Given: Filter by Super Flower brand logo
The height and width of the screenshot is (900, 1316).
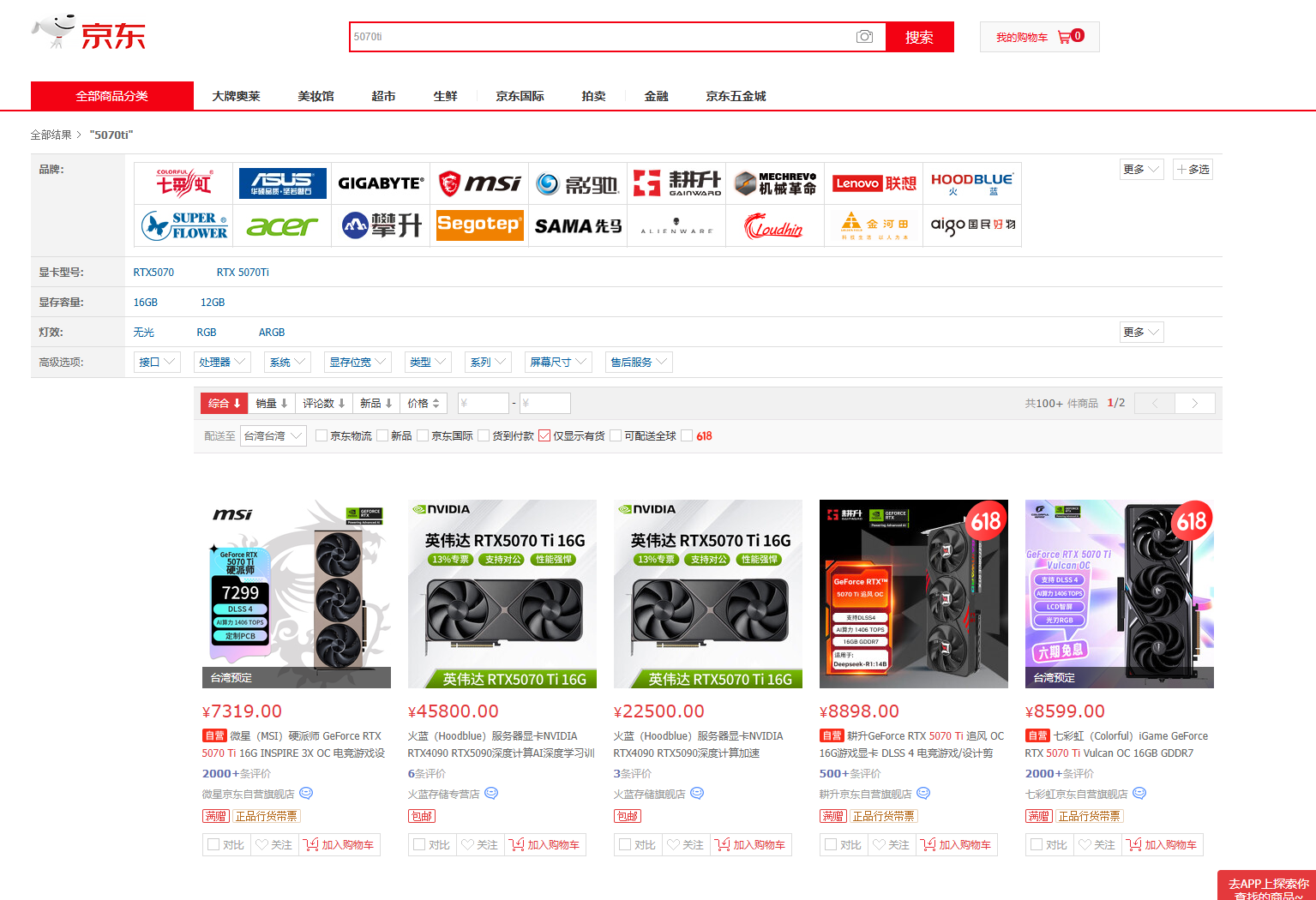Looking at the screenshot, I should (x=183, y=225).
